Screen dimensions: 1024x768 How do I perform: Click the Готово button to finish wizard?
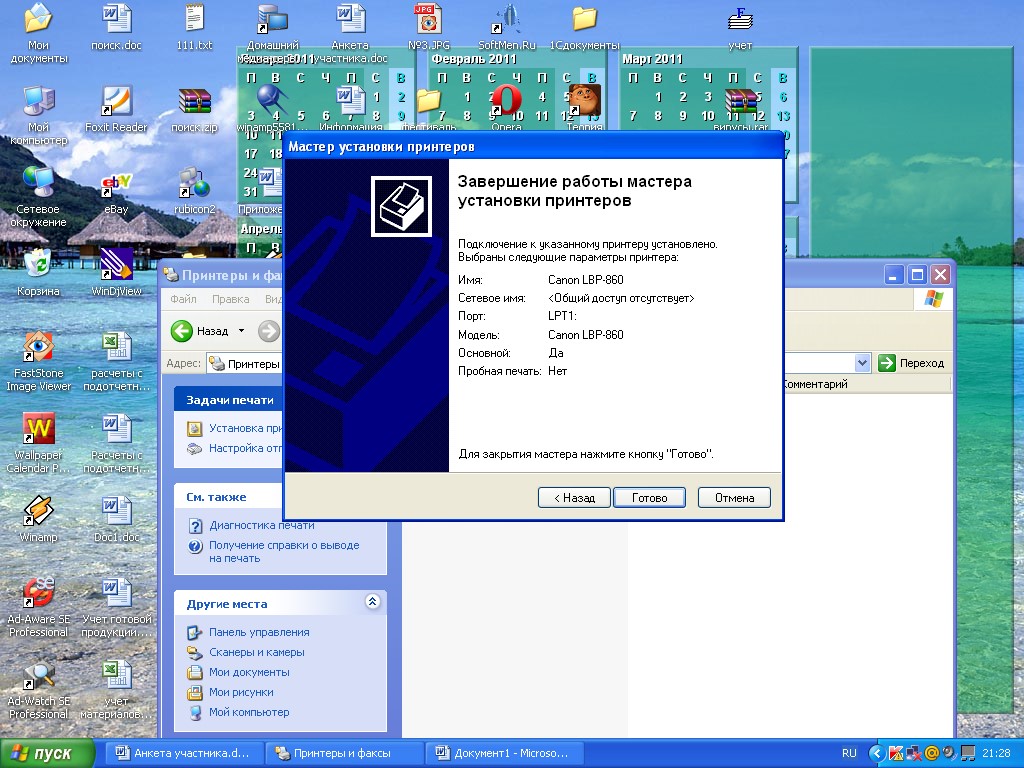click(649, 497)
